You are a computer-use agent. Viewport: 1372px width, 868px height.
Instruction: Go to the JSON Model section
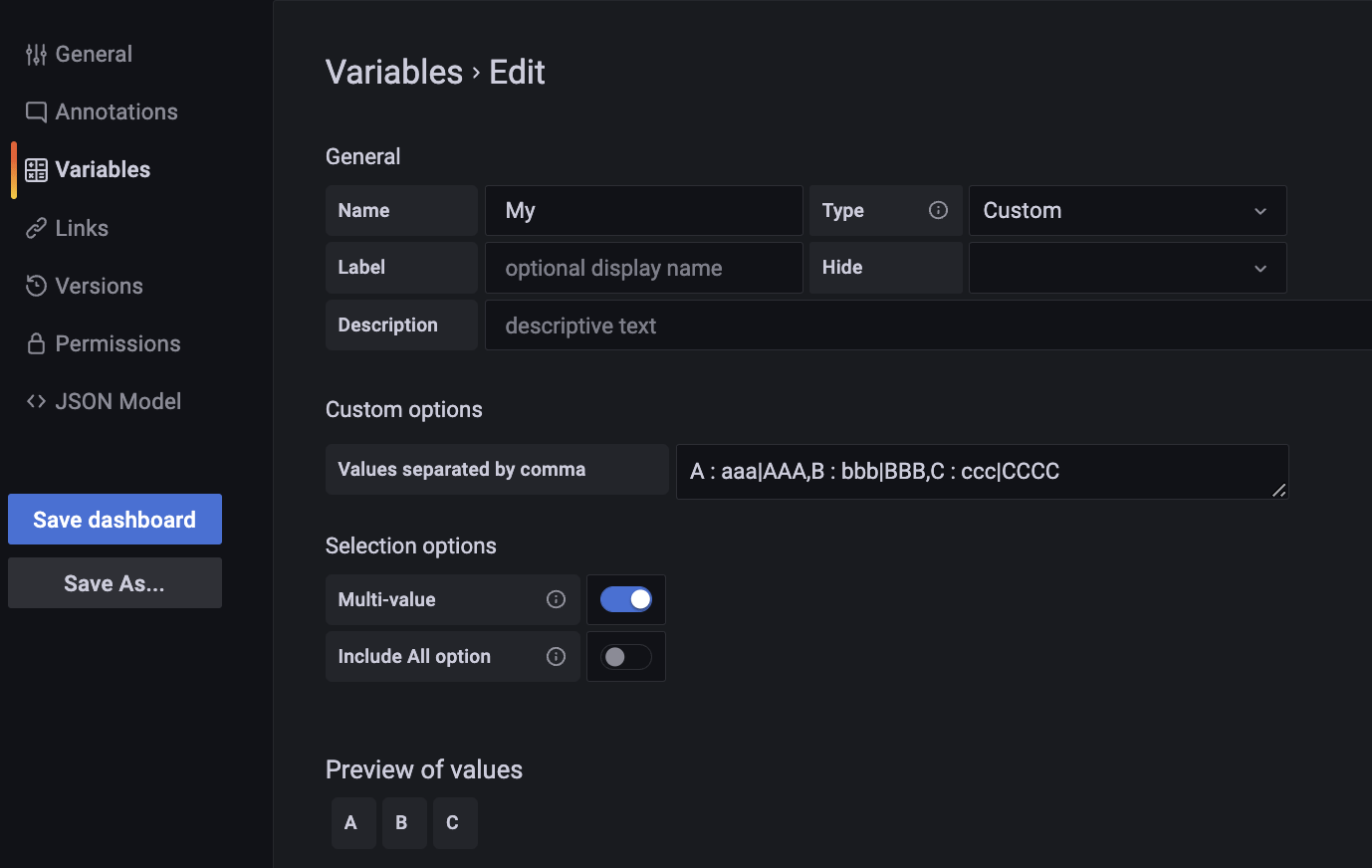[118, 402]
